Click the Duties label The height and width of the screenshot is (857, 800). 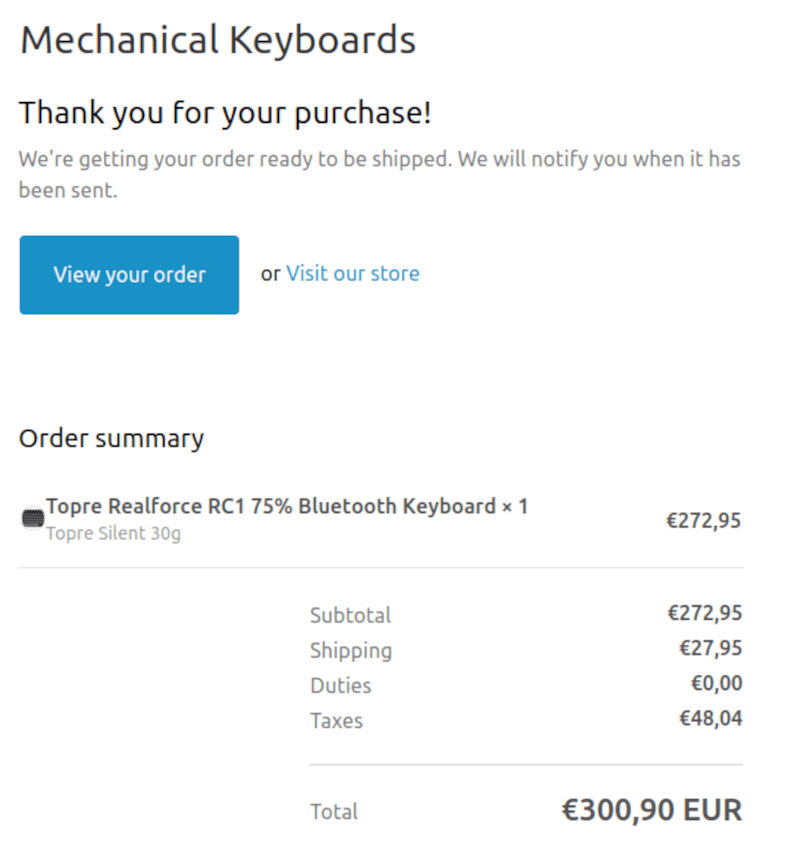(340, 685)
